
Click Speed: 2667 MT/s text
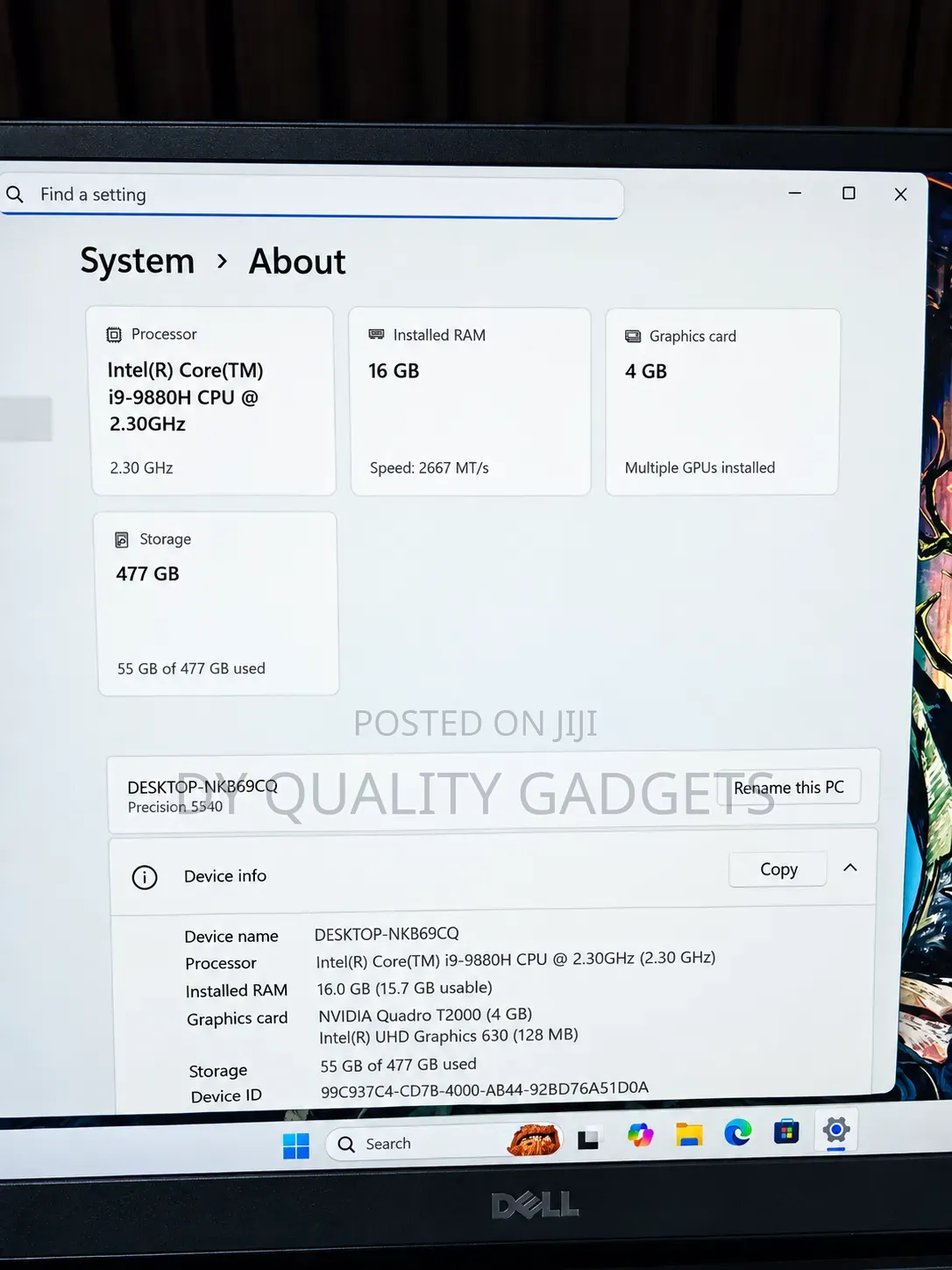pos(429,468)
